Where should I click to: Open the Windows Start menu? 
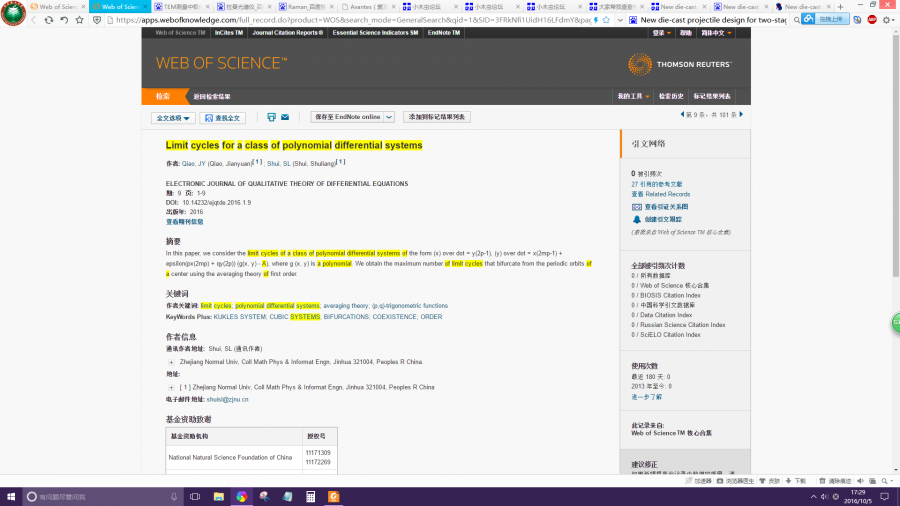[10, 497]
